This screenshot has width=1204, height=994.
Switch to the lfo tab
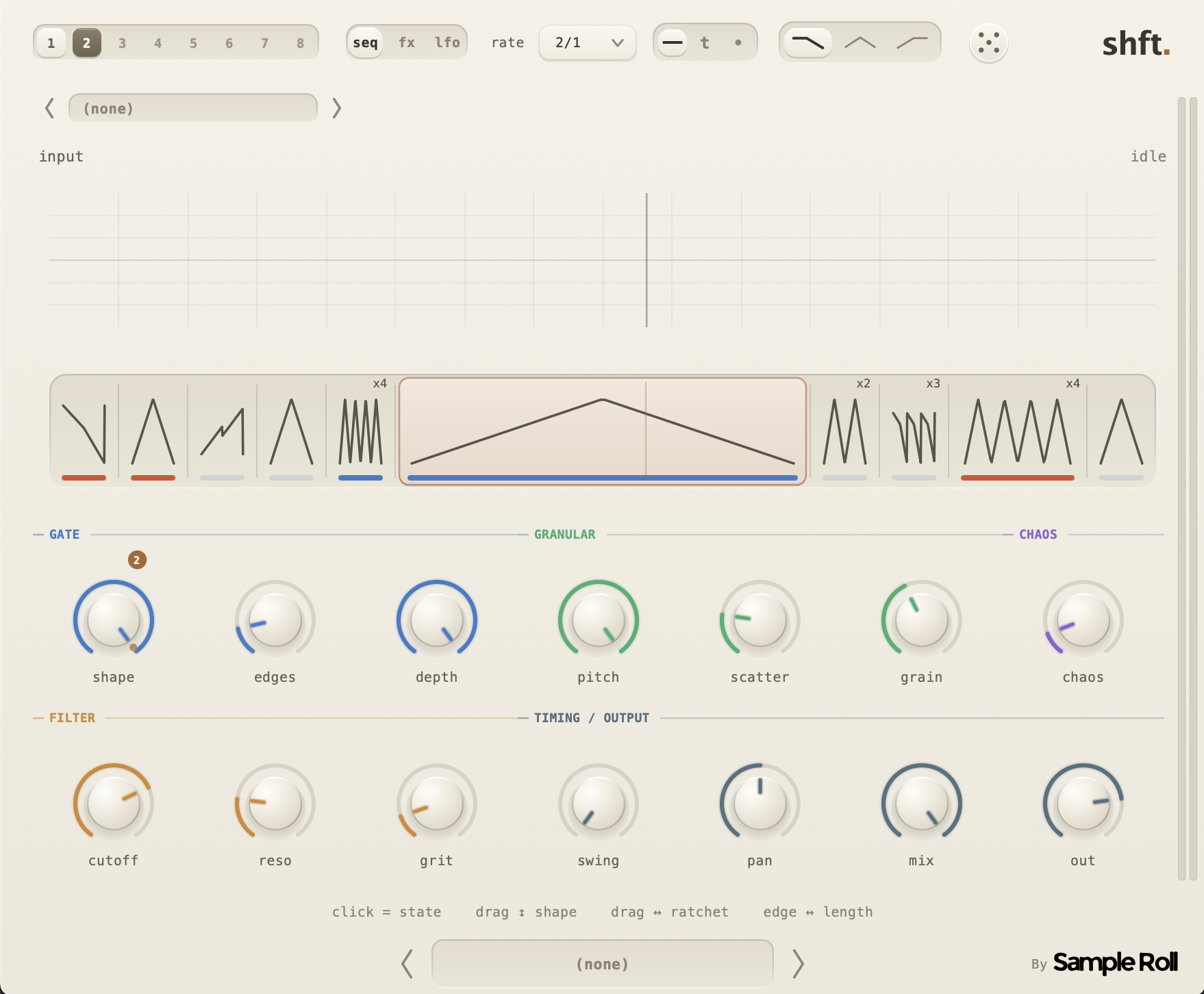tap(447, 42)
